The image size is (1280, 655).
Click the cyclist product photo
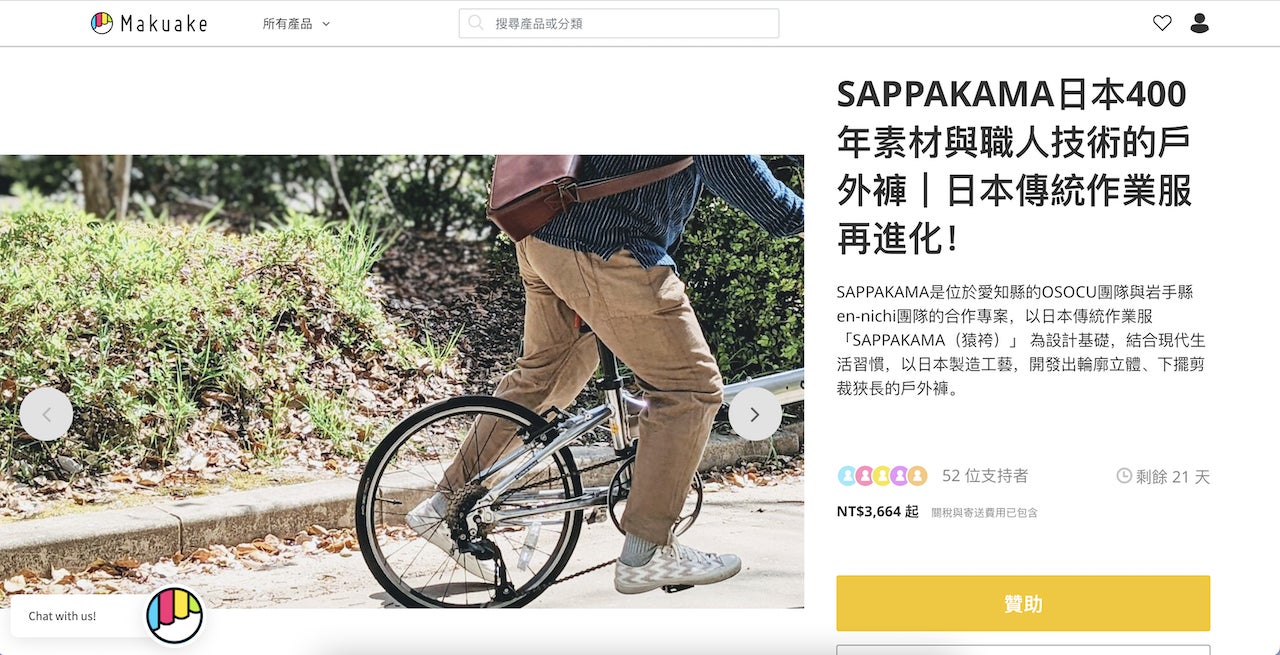tap(402, 381)
